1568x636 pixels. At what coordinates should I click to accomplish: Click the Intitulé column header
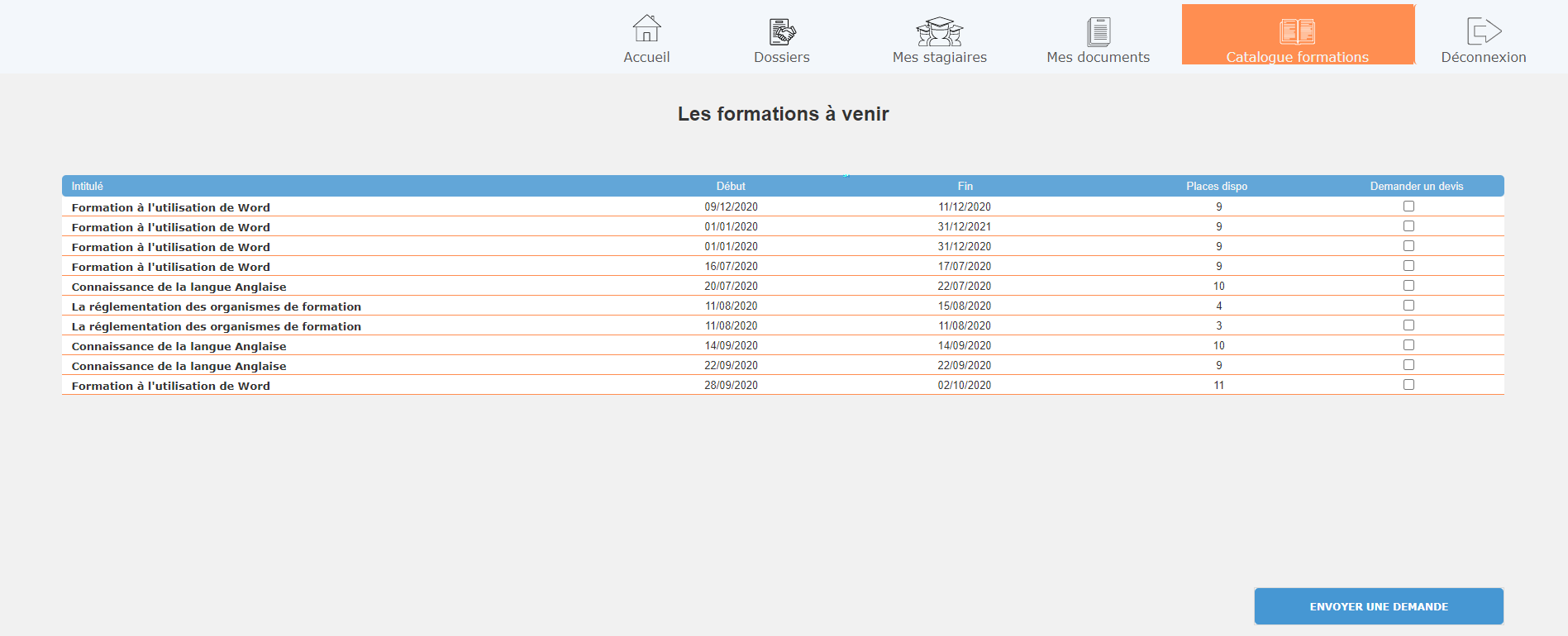pyautogui.click(x=87, y=186)
